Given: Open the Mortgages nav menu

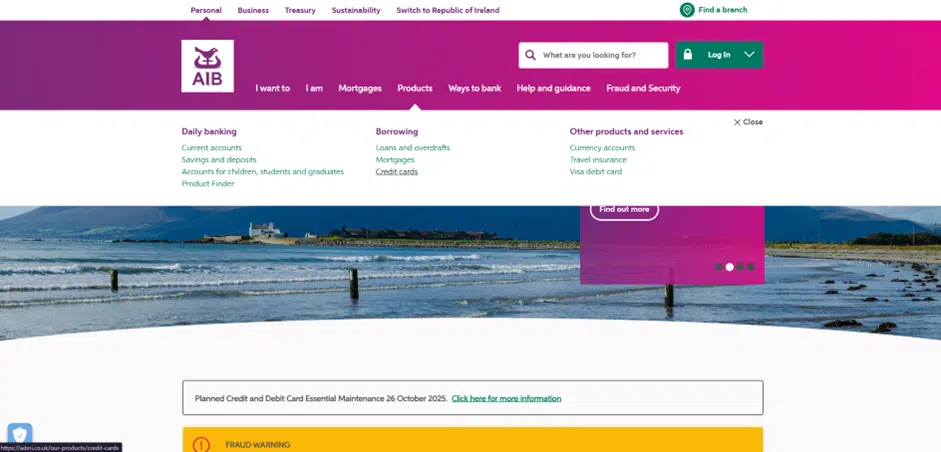Looking at the screenshot, I should (360, 88).
